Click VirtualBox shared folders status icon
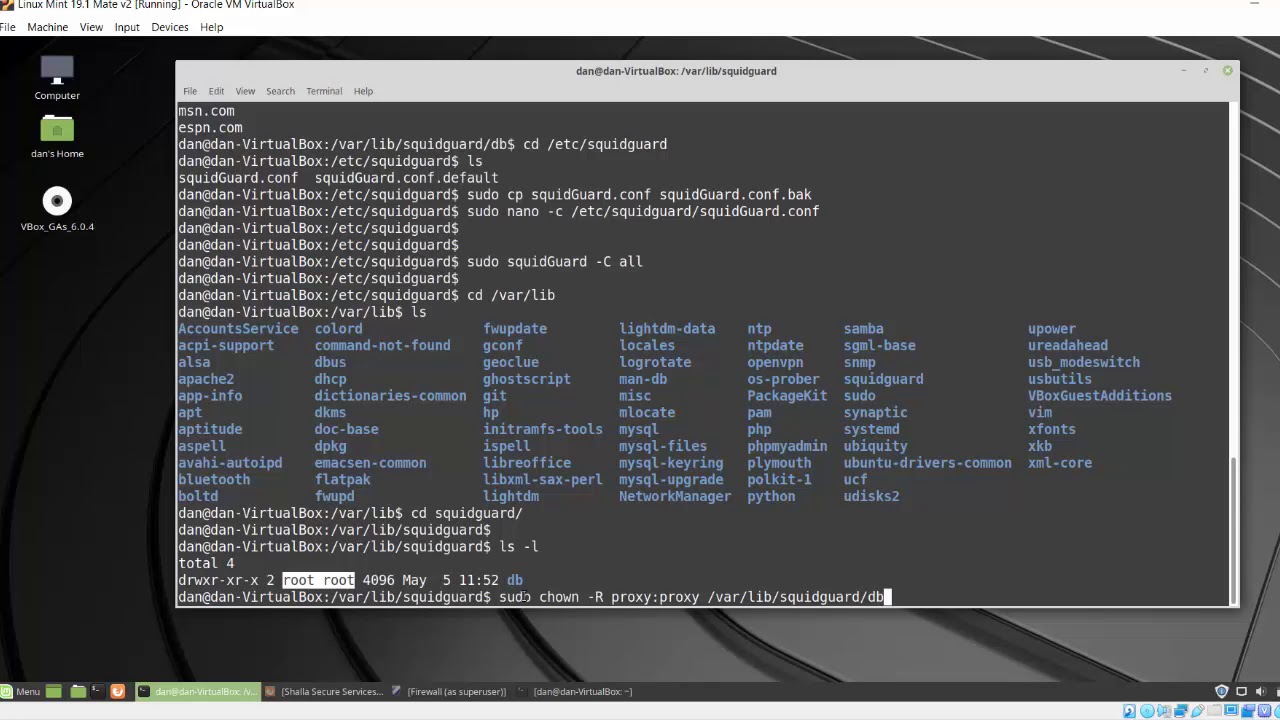Image resolution: width=1280 pixels, height=720 pixels. (1215, 711)
